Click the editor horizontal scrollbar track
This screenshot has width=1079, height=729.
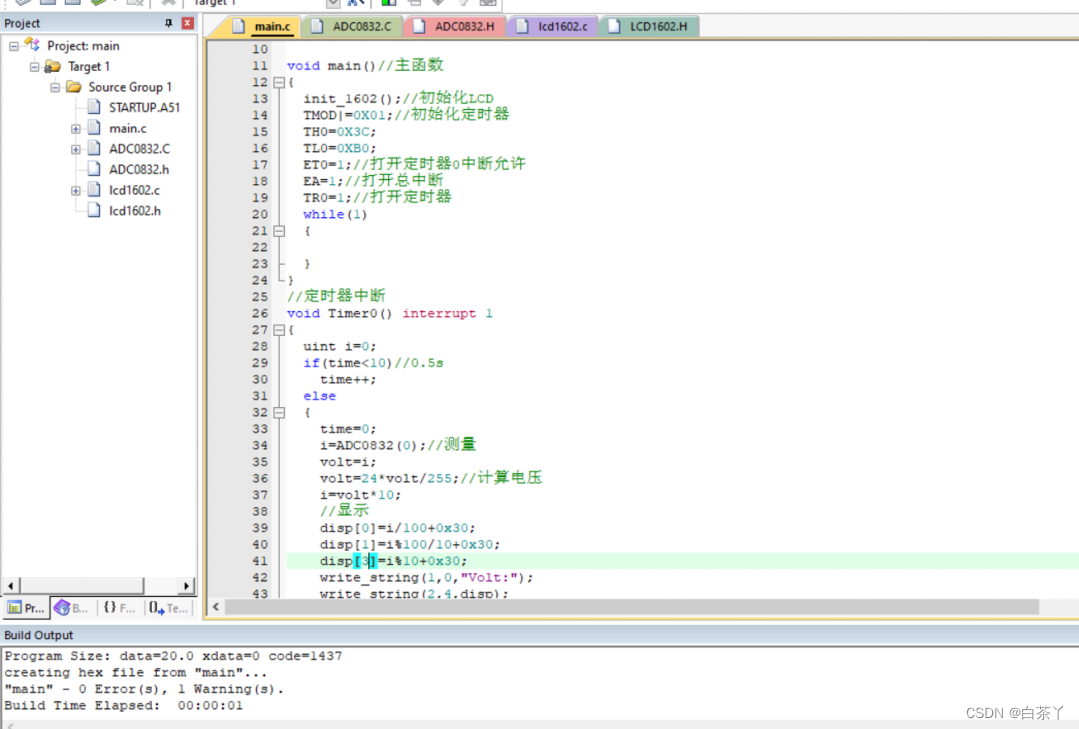click(630, 607)
